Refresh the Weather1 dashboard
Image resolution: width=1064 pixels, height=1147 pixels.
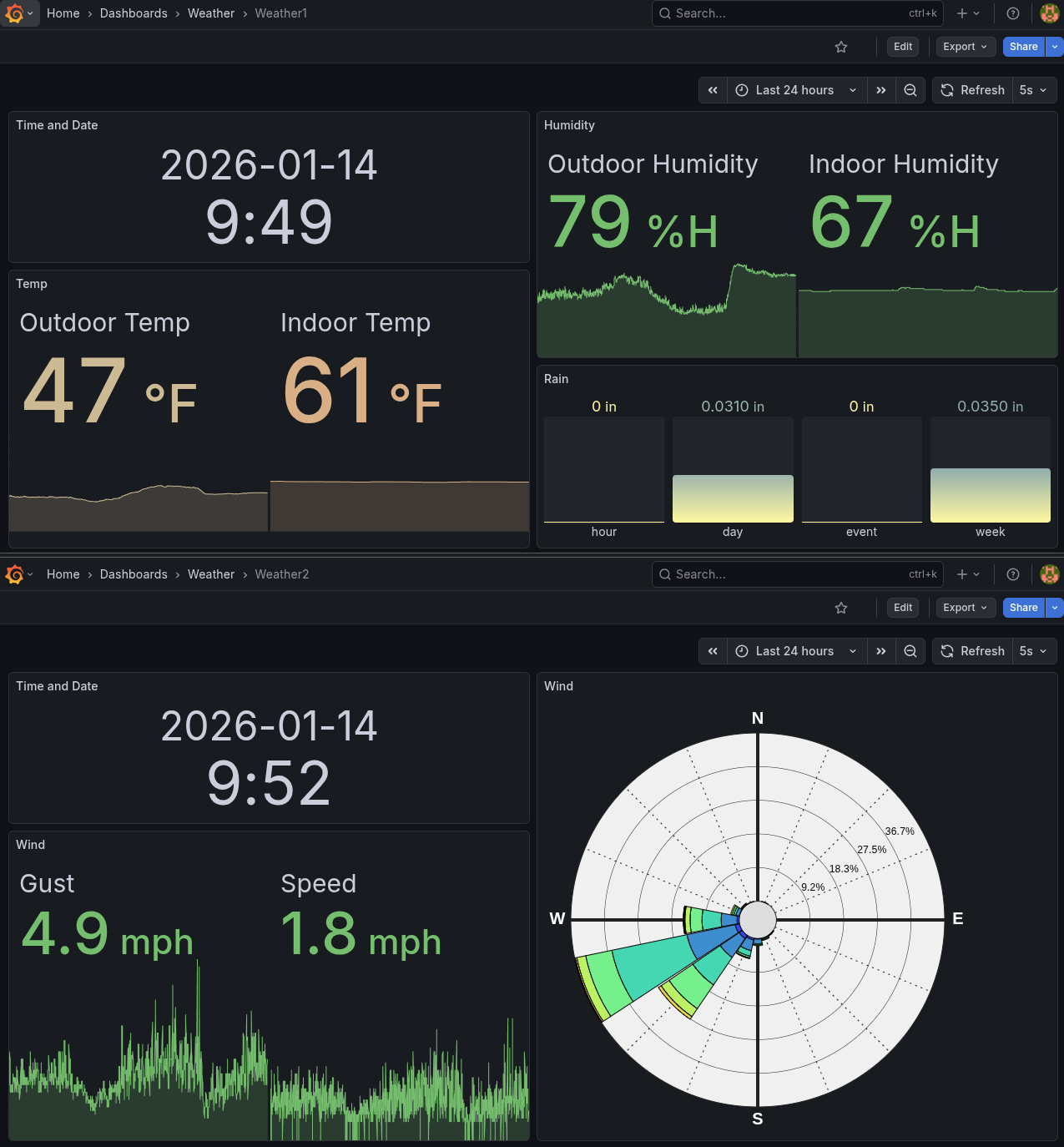(972, 90)
